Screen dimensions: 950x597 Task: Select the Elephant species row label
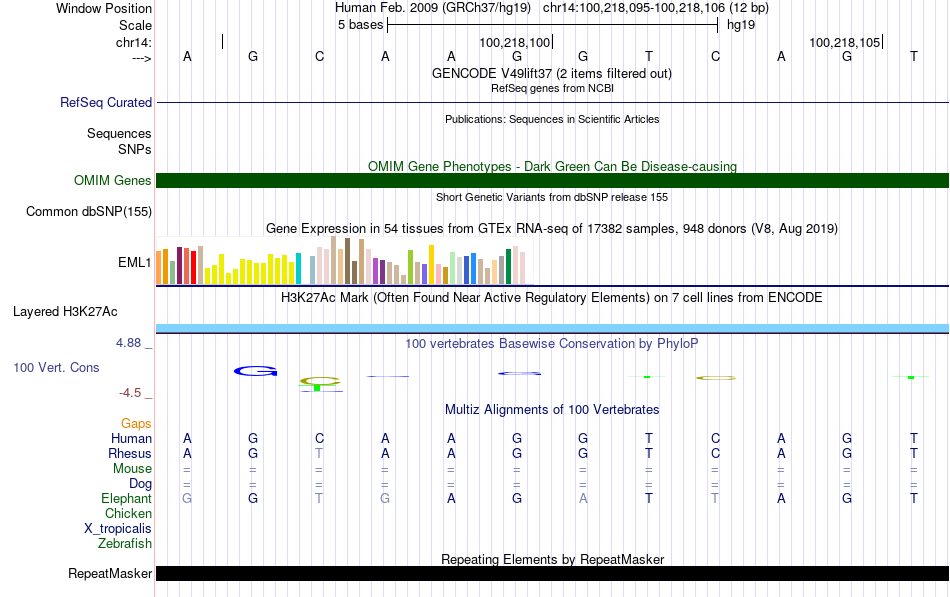[x=126, y=498]
